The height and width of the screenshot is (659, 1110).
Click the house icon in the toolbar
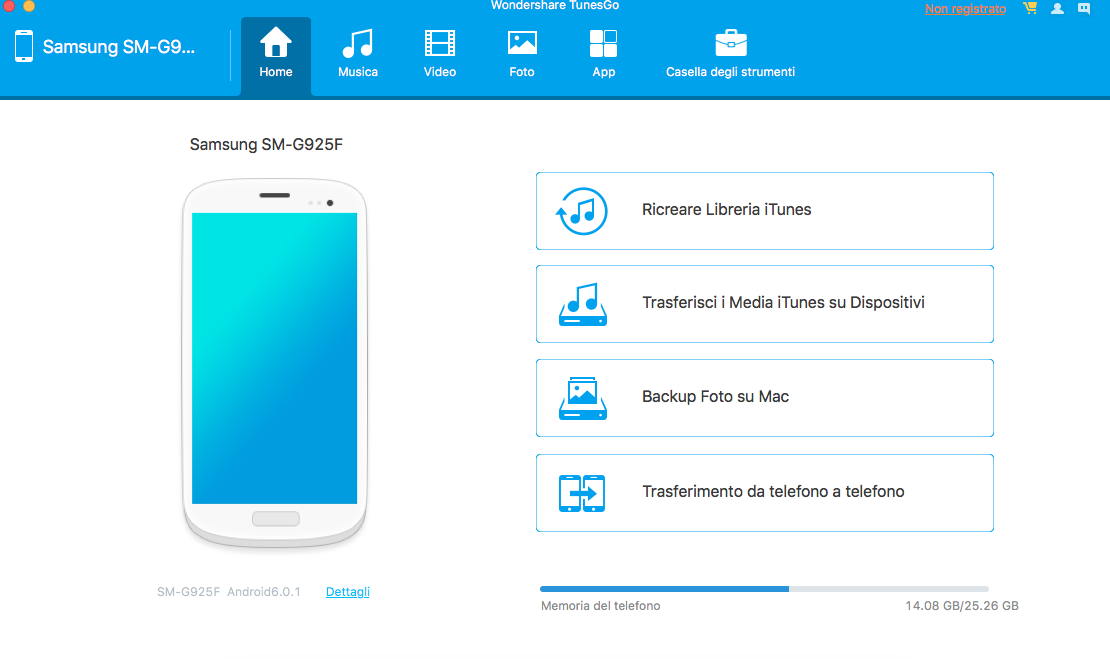275,42
